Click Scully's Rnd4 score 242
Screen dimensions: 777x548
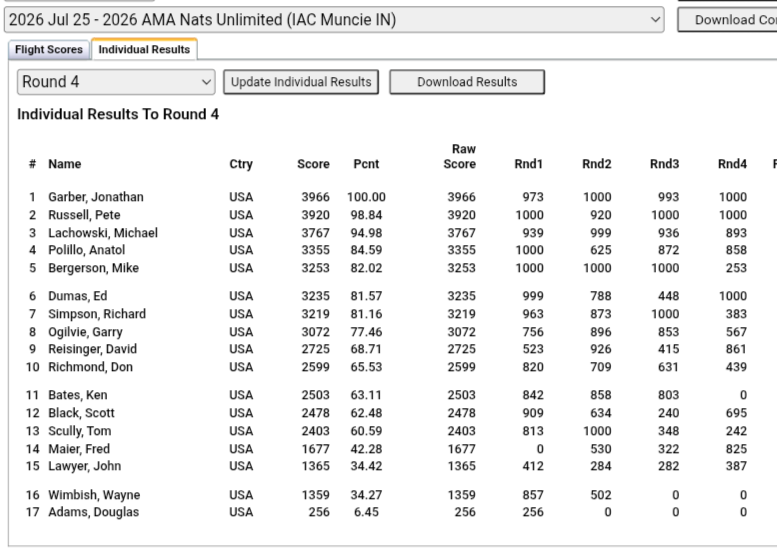coord(736,431)
